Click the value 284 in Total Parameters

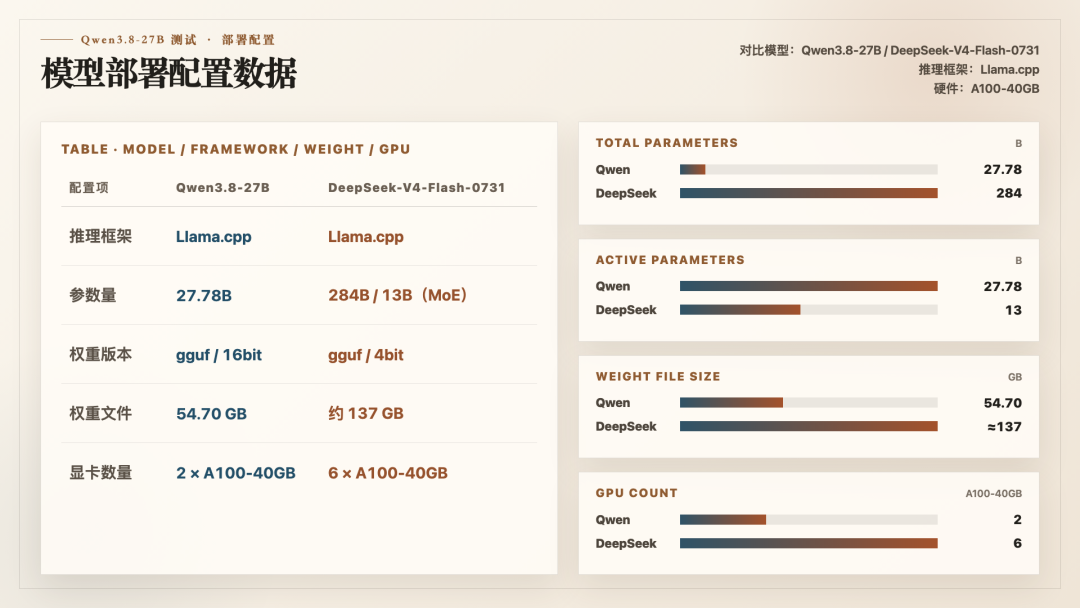(x=1009, y=193)
